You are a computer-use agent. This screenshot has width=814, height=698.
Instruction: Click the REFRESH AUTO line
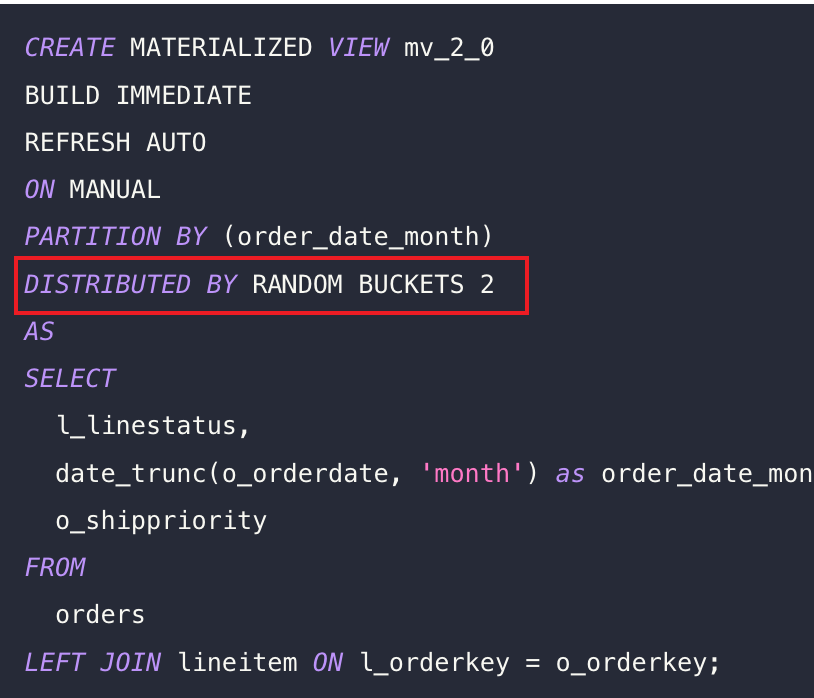pyautogui.click(x=115, y=143)
